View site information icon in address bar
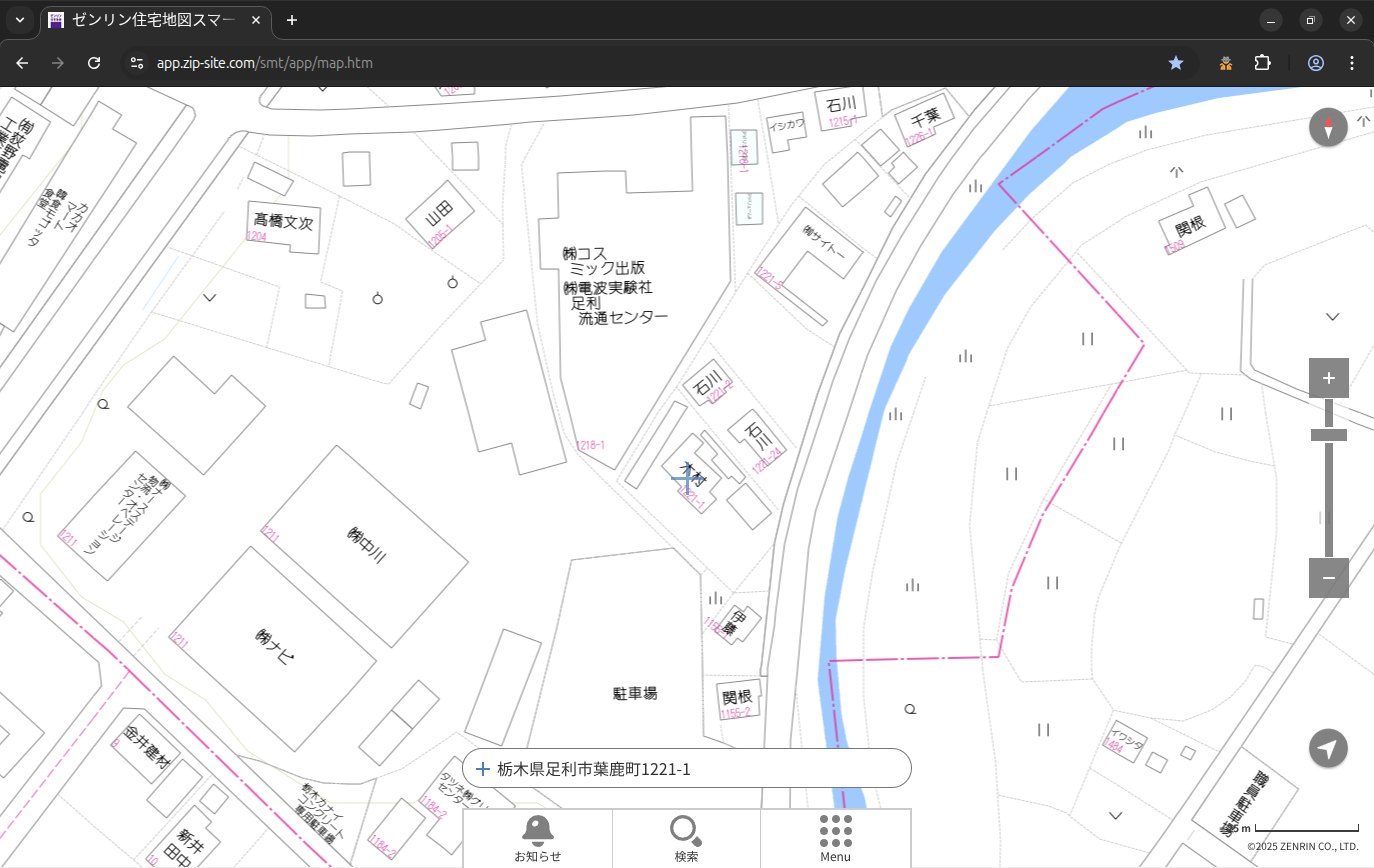The height and width of the screenshot is (868, 1374). tap(137, 63)
